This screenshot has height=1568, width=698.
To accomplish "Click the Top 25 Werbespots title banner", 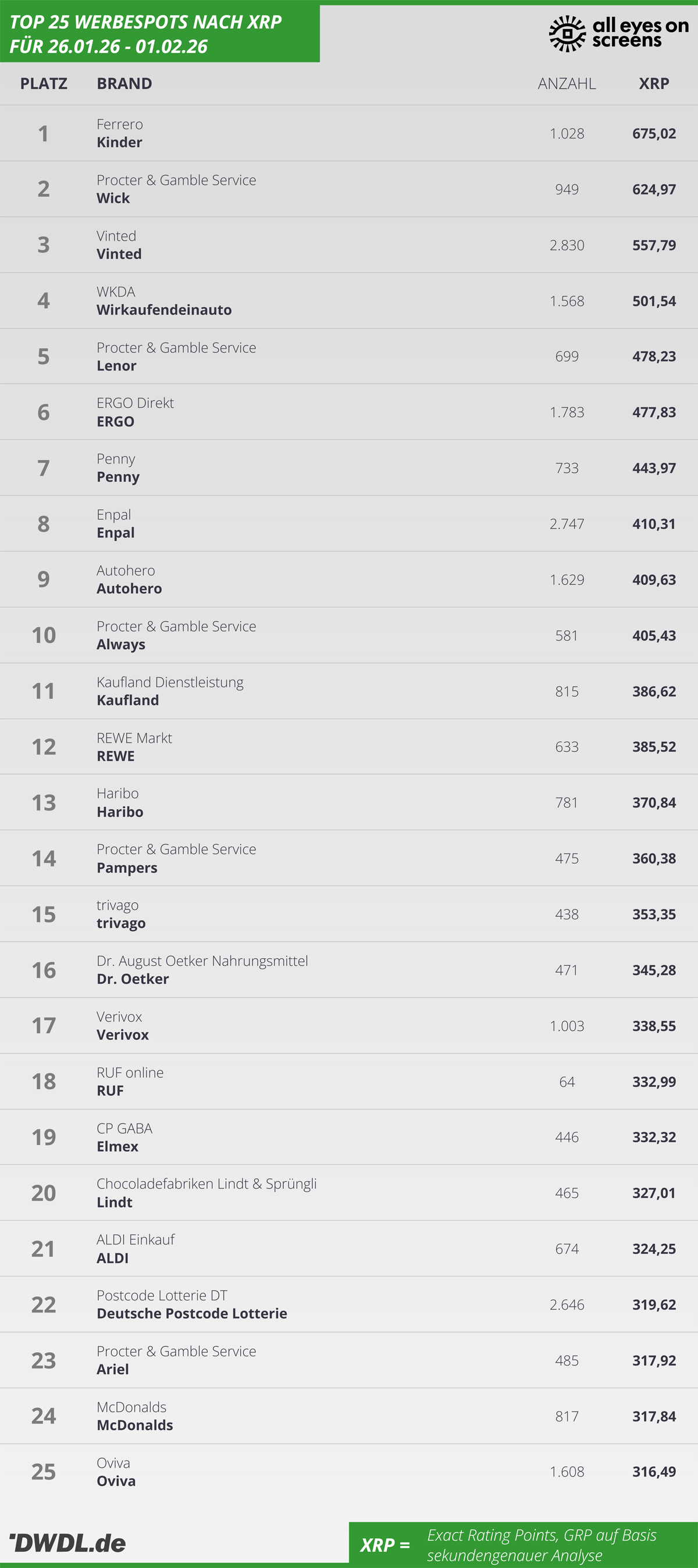I will (x=159, y=34).
